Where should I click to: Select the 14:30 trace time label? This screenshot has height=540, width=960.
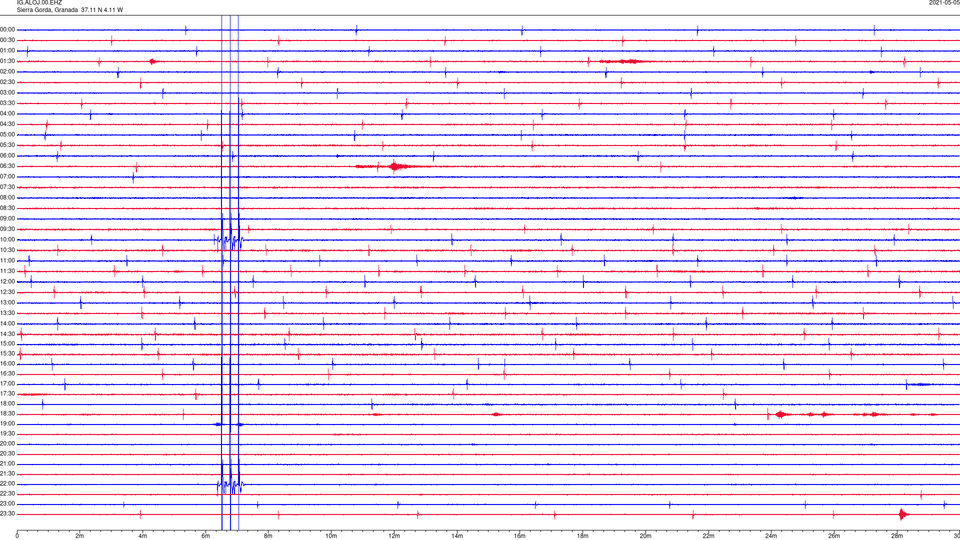[8, 334]
